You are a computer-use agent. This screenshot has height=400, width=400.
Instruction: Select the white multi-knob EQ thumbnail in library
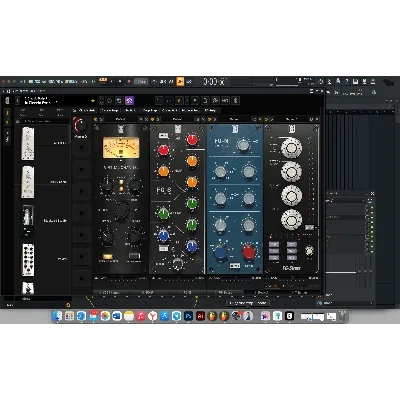28,260
